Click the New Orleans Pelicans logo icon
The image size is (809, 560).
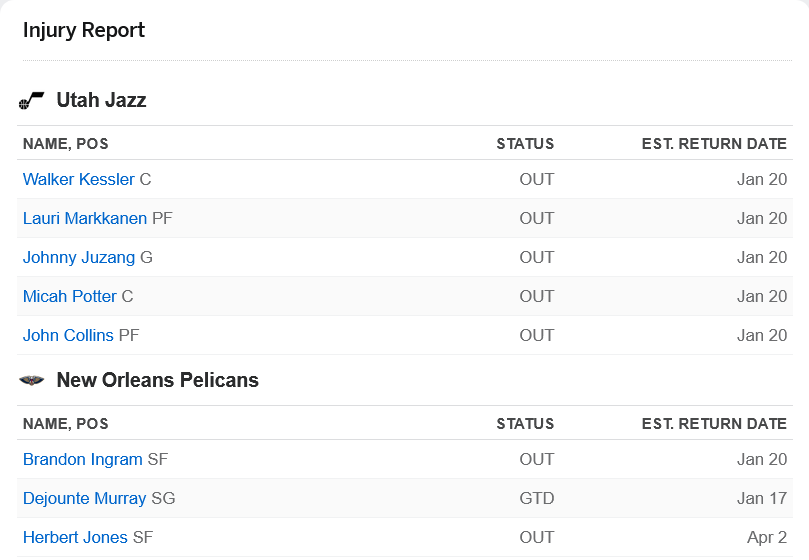click(31, 380)
